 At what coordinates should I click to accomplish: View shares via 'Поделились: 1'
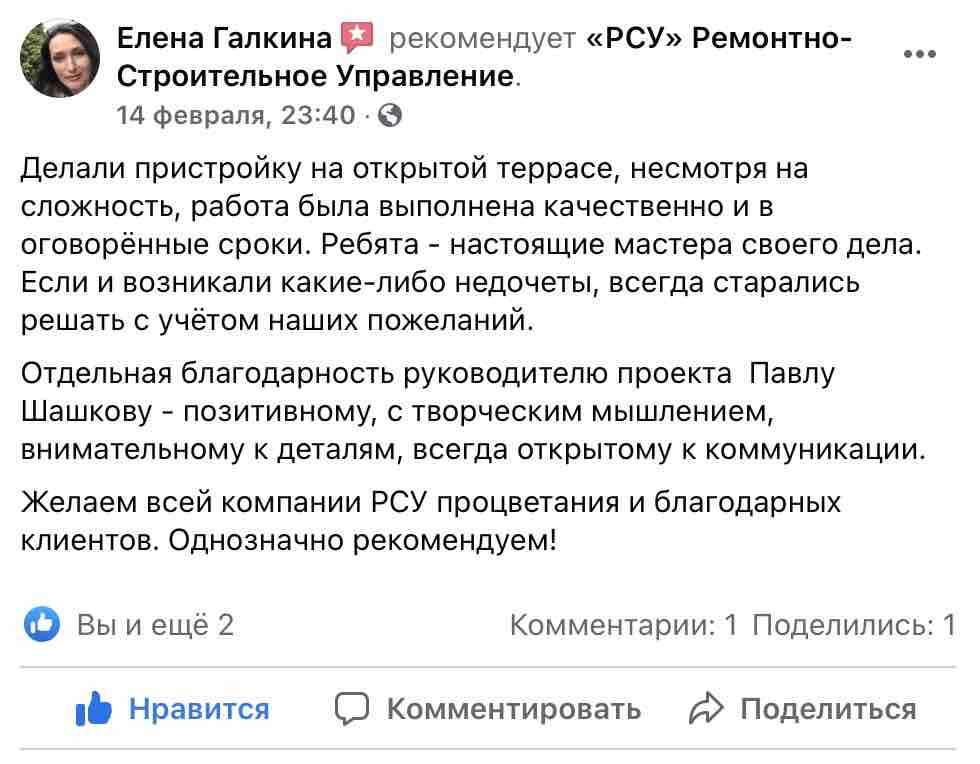coord(854,625)
